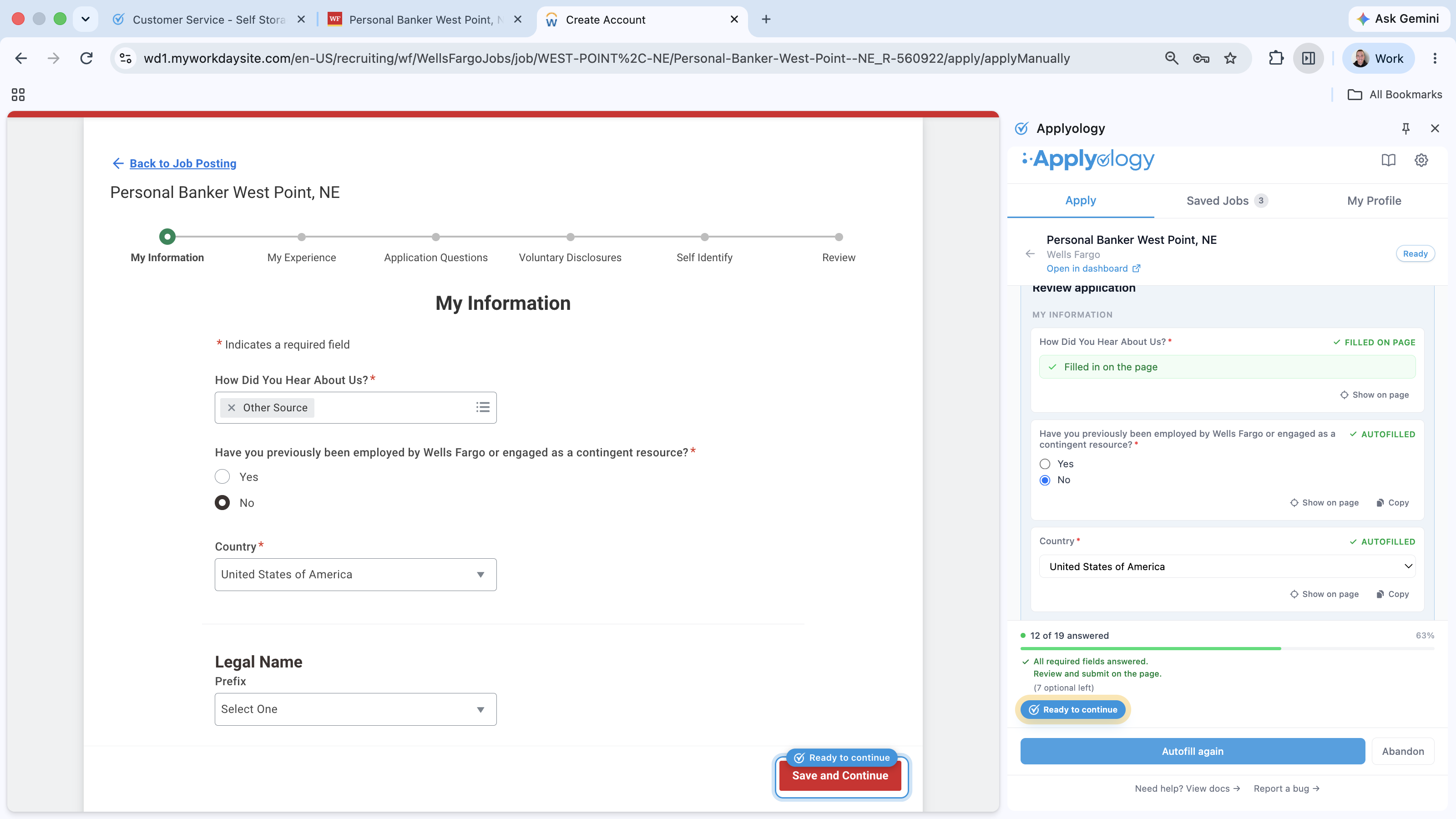Screen dimensions: 1456x819
Task: Open the Work profile menu
Action: click(1378, 58)
